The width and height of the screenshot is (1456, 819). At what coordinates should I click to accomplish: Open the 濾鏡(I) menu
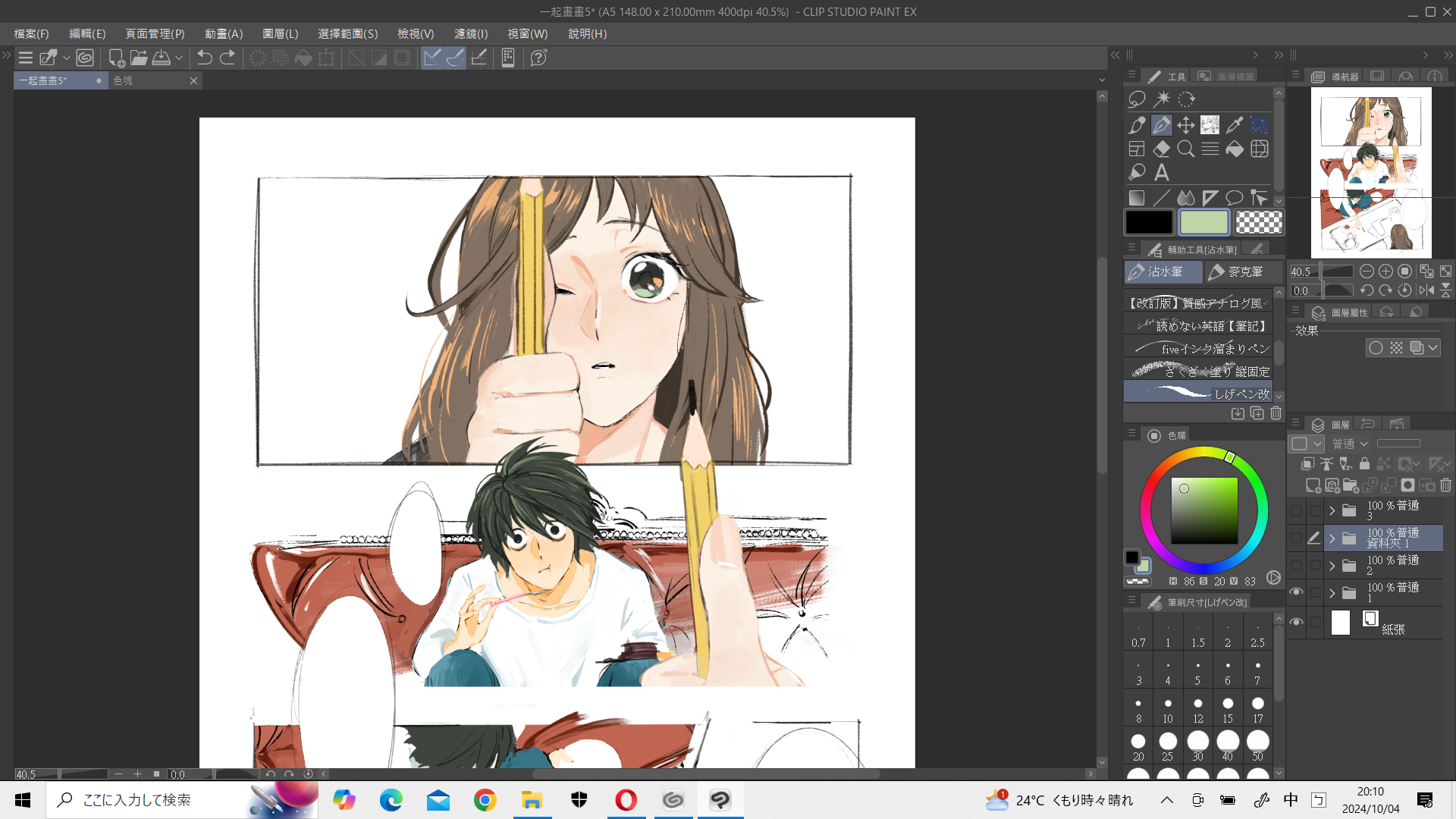tap(471, 34)
